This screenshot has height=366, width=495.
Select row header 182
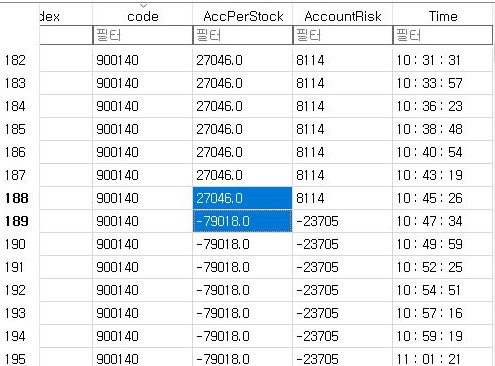[x=19, y=60]
